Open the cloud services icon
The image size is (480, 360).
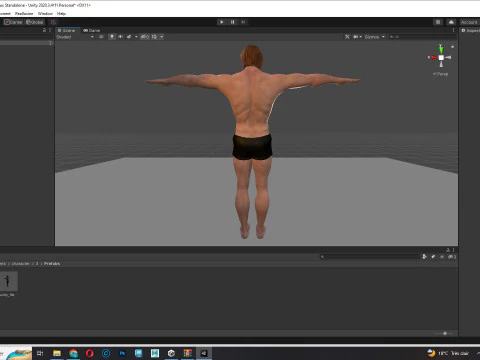(451, 22)
